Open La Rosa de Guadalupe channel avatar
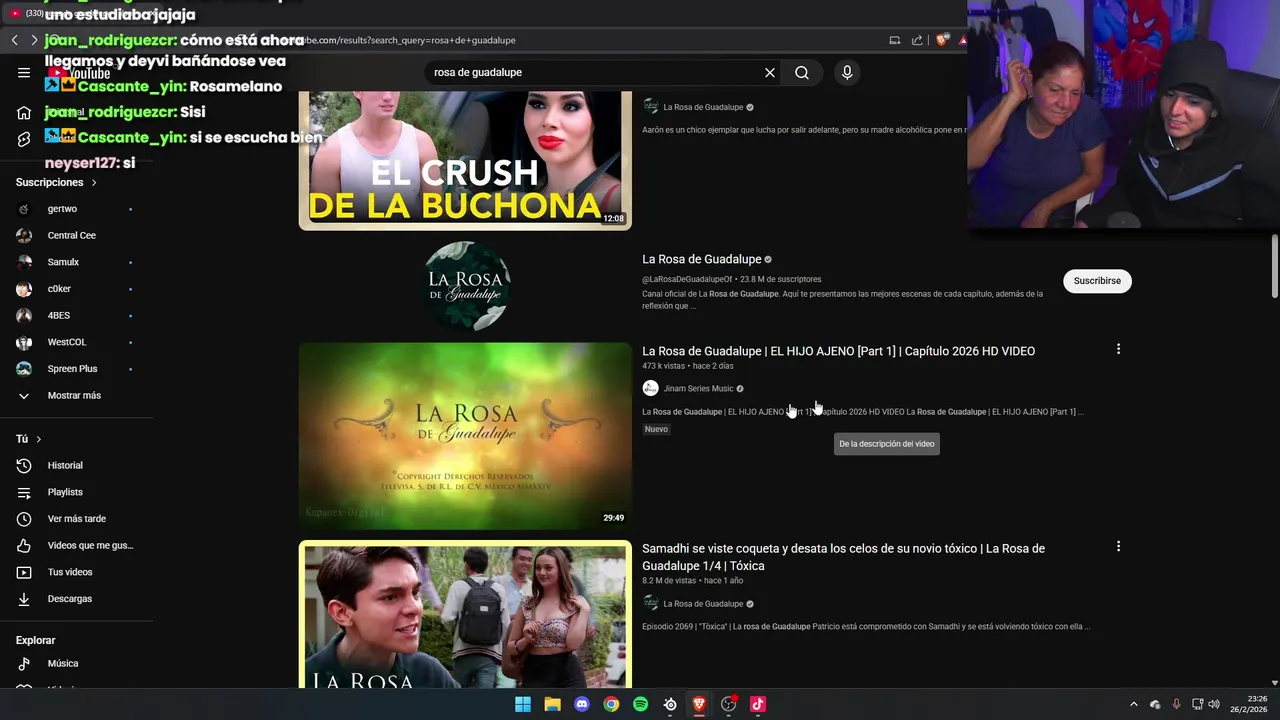 (x=465, y=286)
